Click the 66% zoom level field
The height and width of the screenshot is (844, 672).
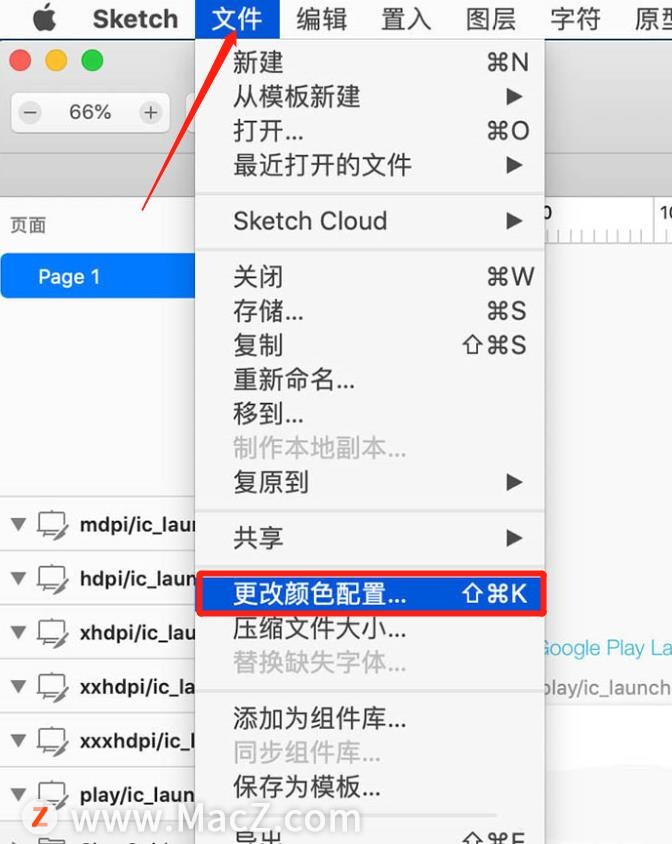90,112
